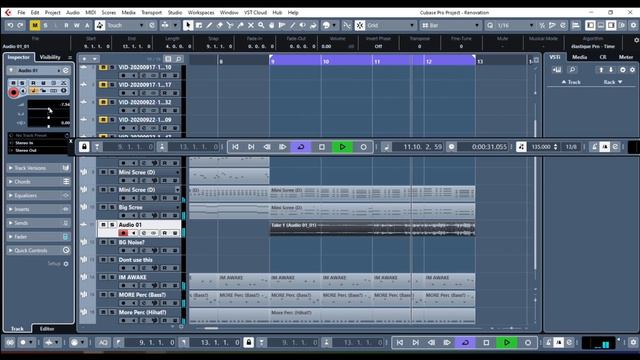This screenshot has height=360, width=640.
Task: Click the Undo arrow in the toolbar
Action: tap(10, 25)
